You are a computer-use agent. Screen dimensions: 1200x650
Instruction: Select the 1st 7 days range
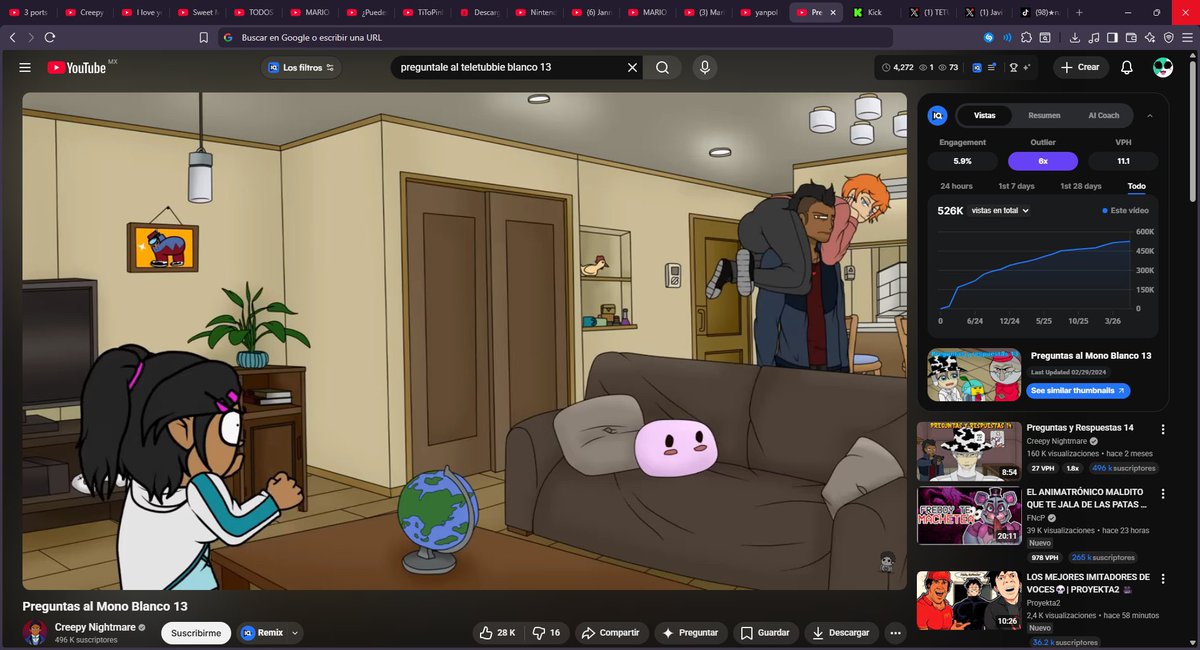point(1016,186)
